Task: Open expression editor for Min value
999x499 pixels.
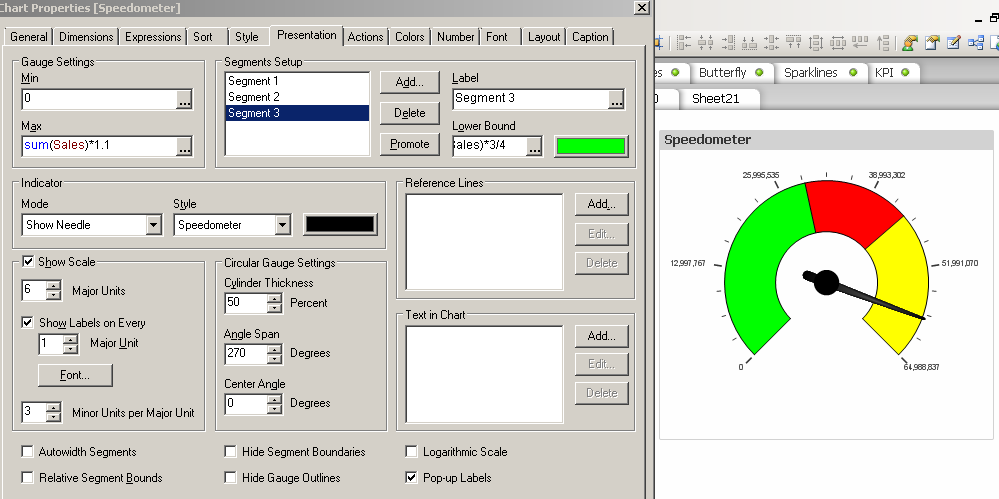Action: click(184, 99)
